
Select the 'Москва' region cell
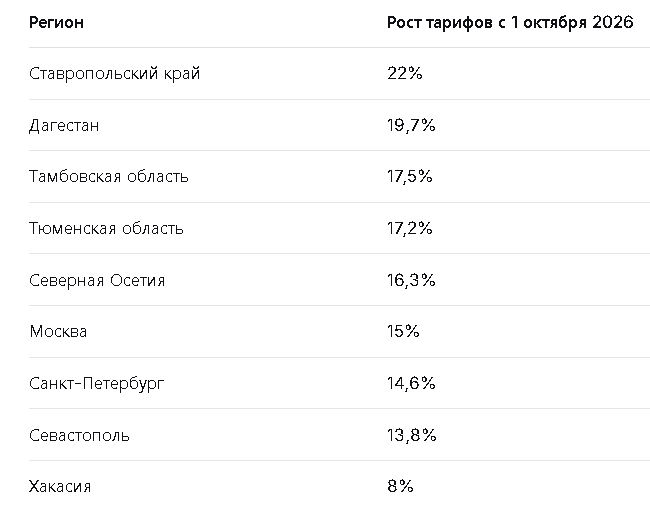(58, 332)
